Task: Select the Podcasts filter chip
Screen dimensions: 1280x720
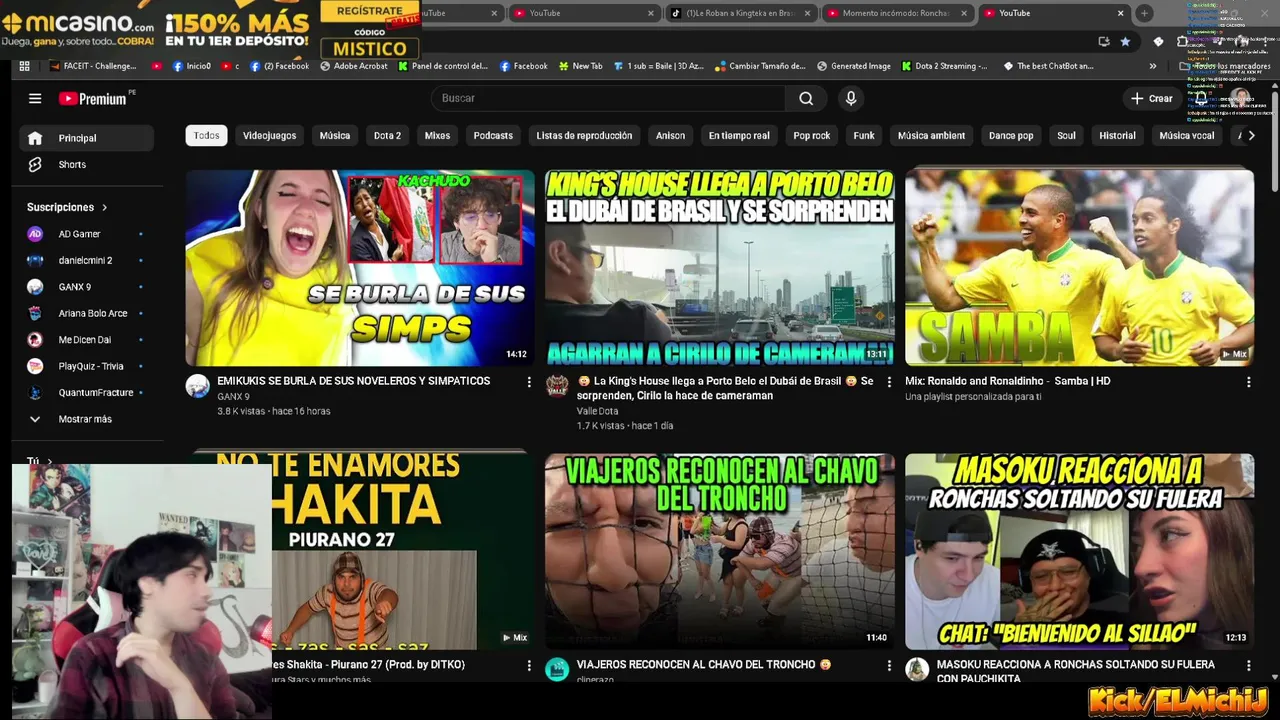Action: (493, 135)
